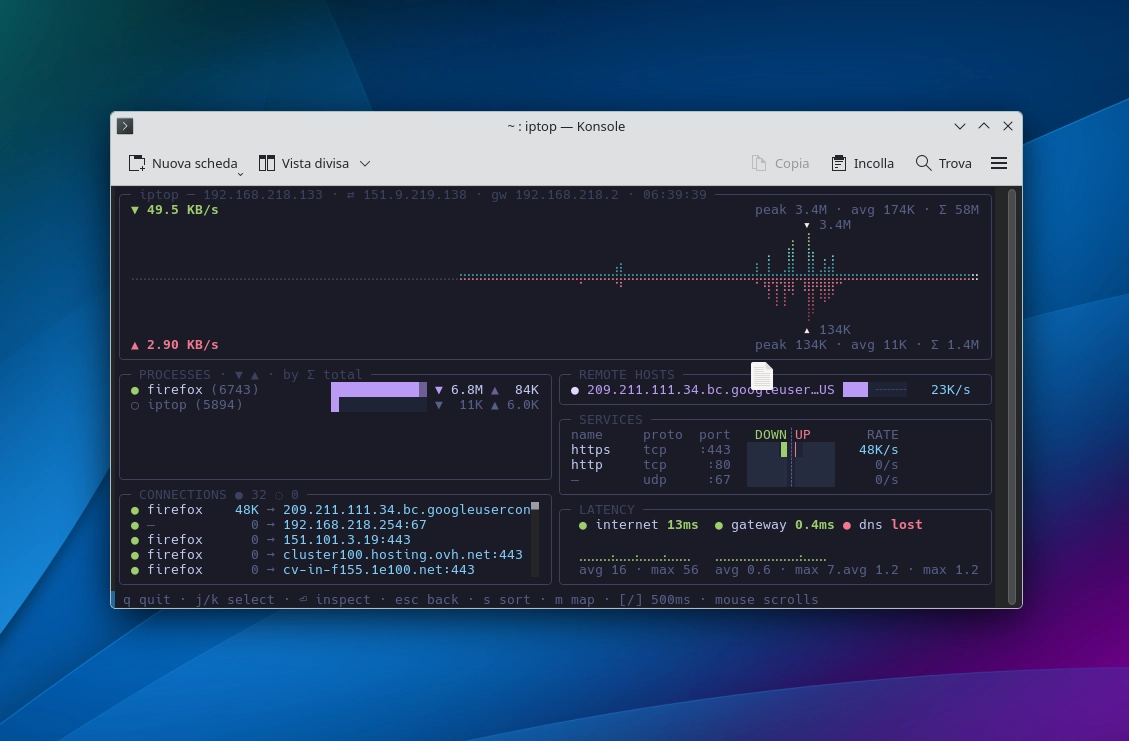Screen dimensions: 1129x741
Task: Click the RATE column header in Services
Action: tap(882, 434)
